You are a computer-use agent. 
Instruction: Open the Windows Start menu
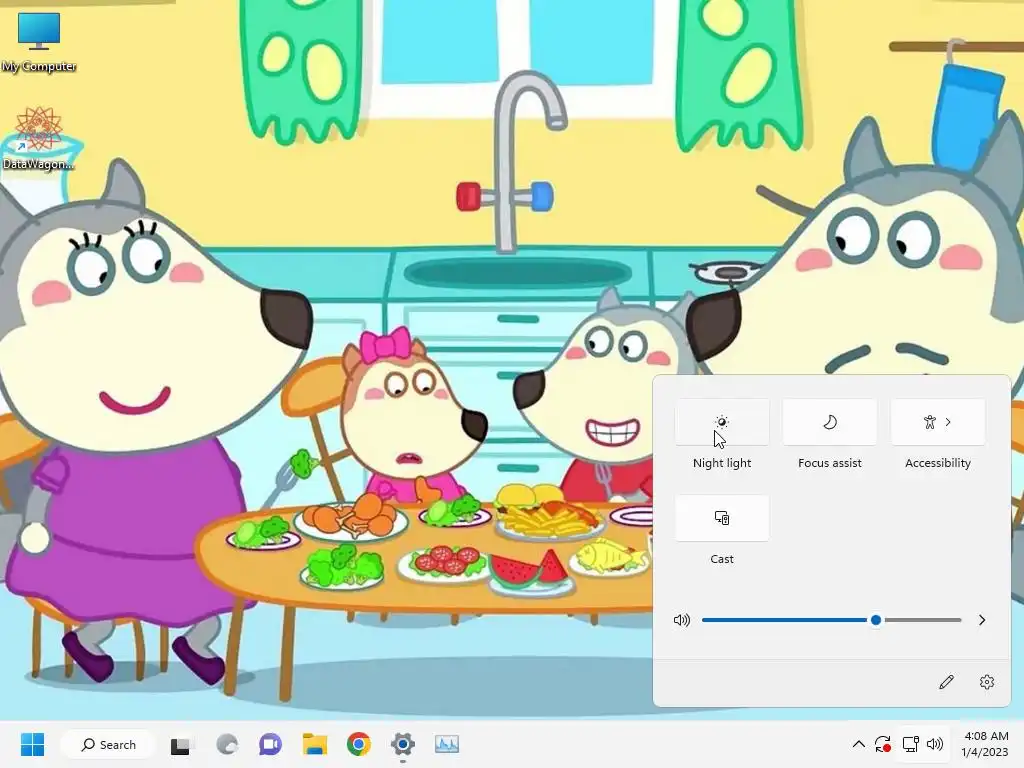click(32, 744)
